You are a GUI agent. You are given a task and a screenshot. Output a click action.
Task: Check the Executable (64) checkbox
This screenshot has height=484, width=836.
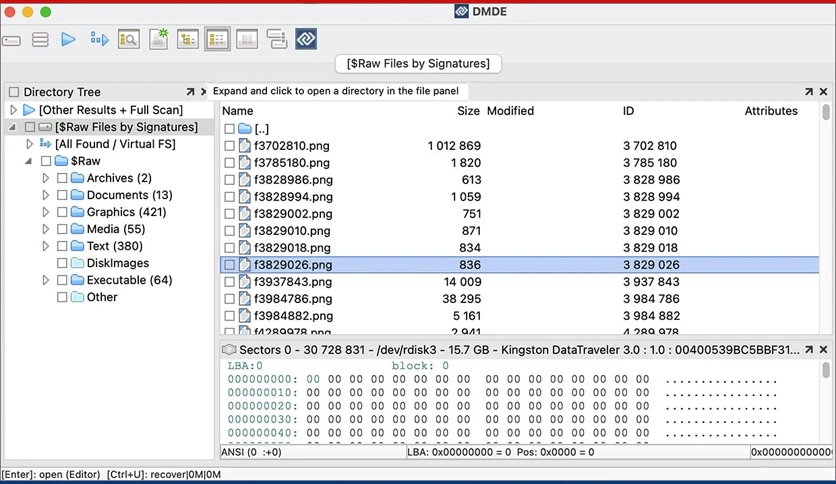pyautogui.click(x=62, y=280)
